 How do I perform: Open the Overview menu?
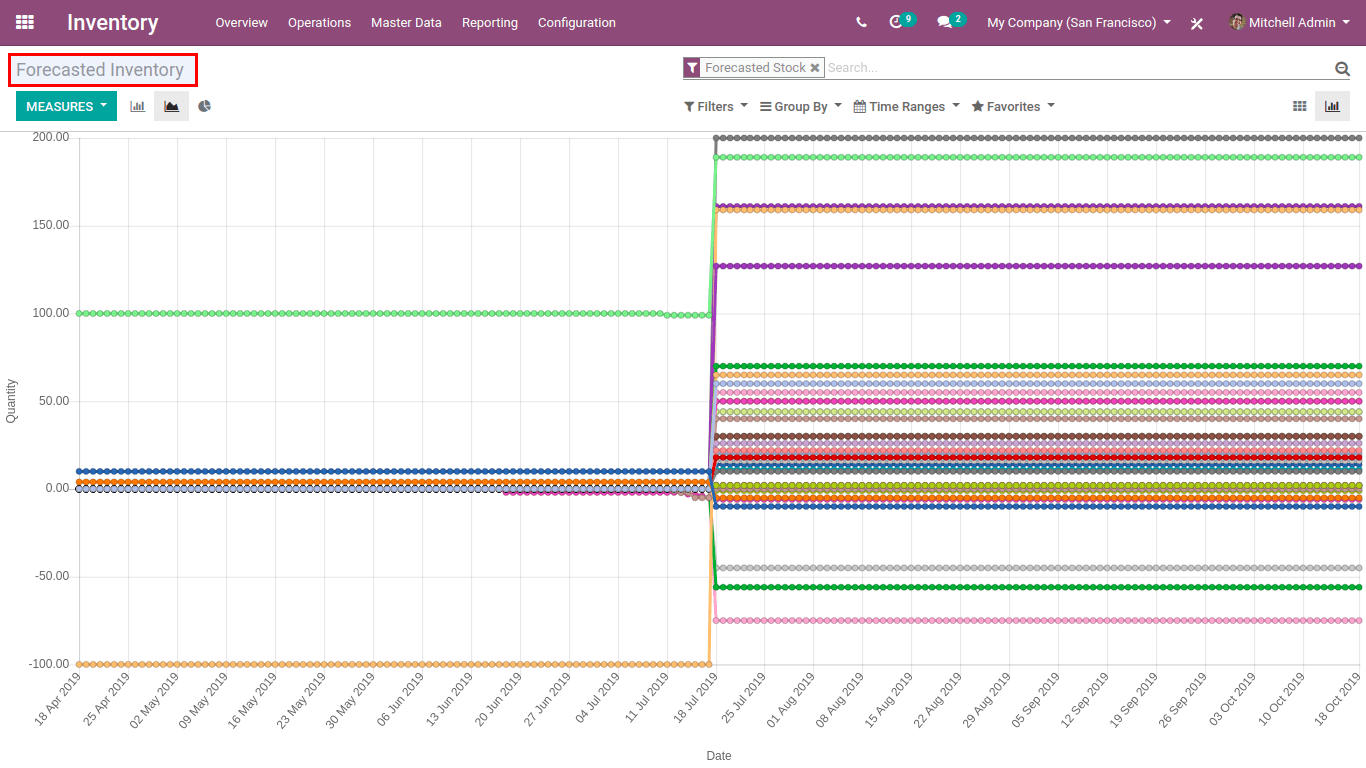242,22
